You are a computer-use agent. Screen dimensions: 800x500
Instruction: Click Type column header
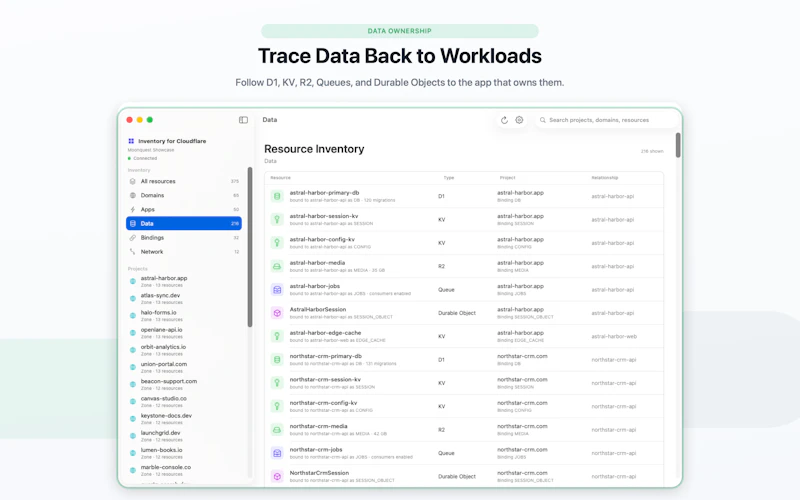[x=448, y=178]
